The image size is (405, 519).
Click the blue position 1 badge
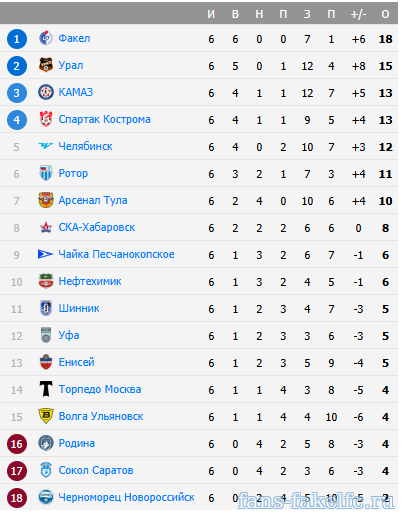coord(17,39)
